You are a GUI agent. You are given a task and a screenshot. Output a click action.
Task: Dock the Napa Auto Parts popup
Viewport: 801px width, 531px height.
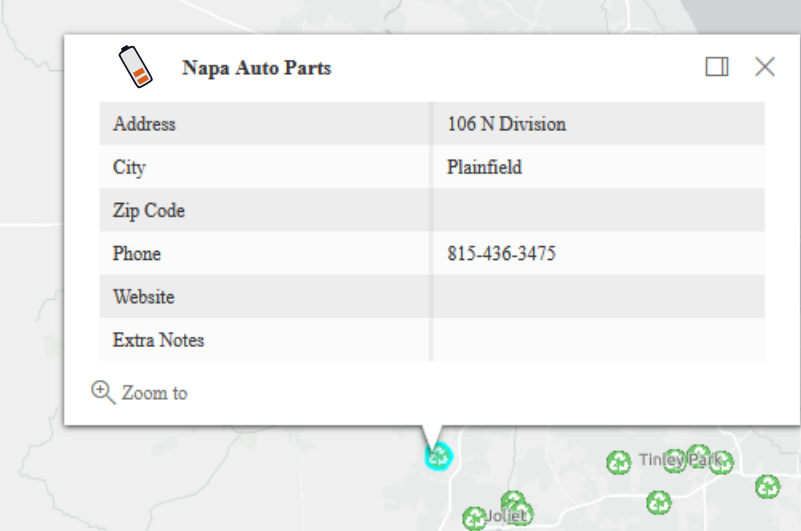[717, 67]
